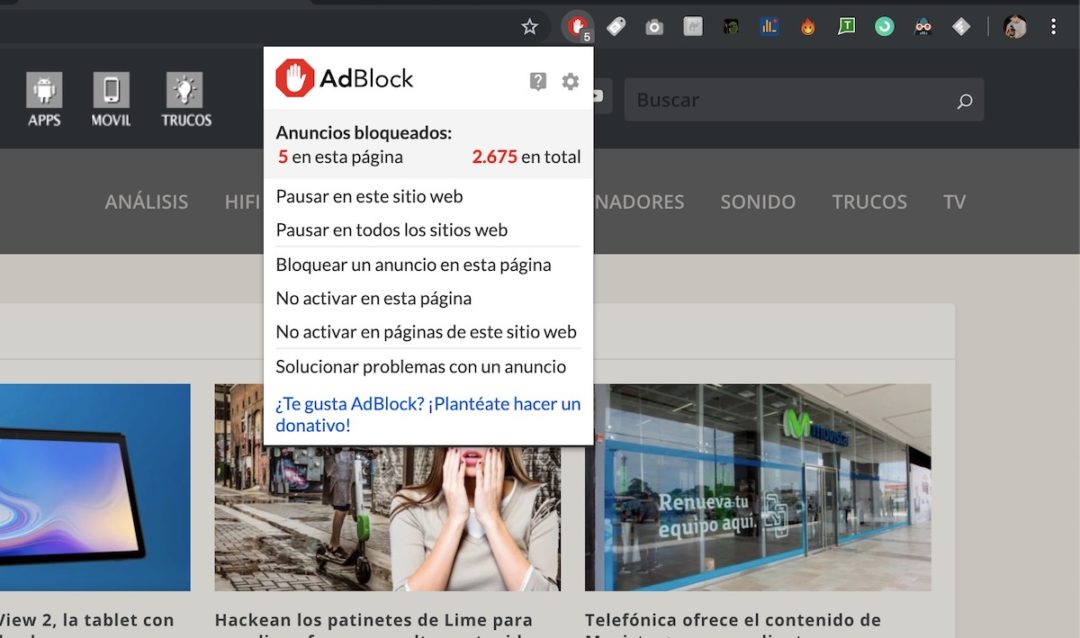Click the '2.675 en total' counter
Viewport: 1080px width, 638px height.
coord(526,157)
